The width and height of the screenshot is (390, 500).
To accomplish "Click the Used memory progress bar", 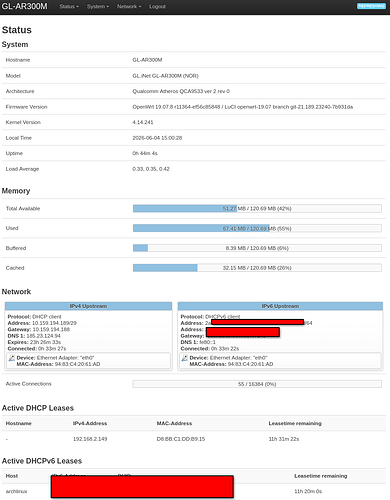I will pyautogui.click(x=257, y=228).
